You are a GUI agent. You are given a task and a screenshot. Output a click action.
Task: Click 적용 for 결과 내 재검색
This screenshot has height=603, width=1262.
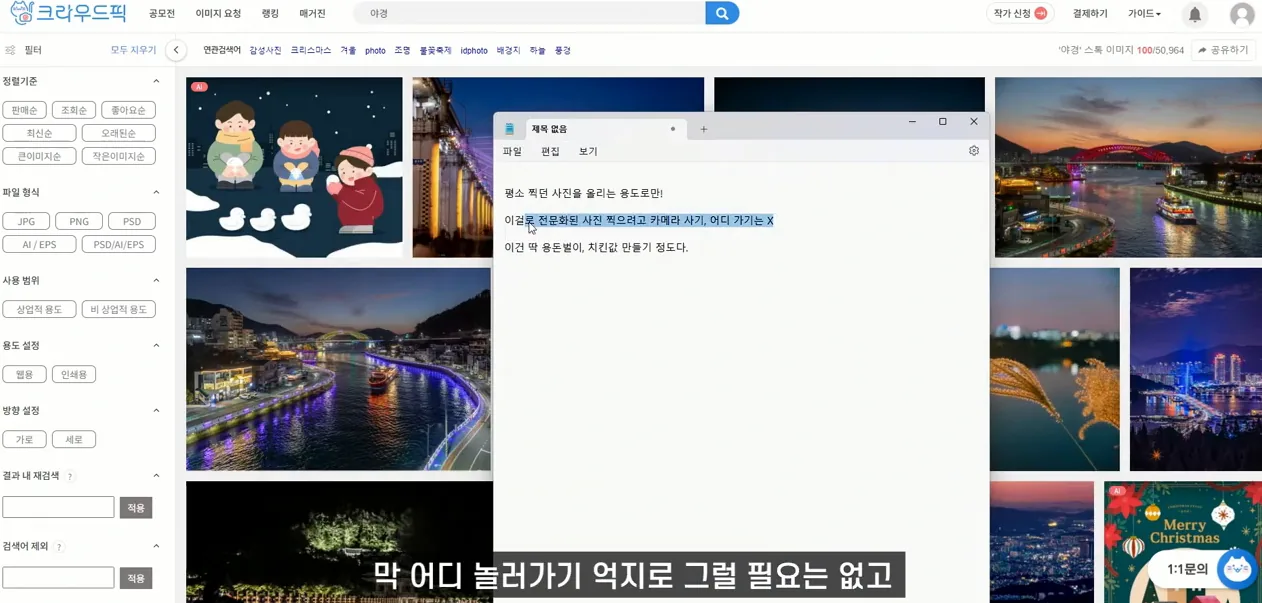click(x=136, y=507)
